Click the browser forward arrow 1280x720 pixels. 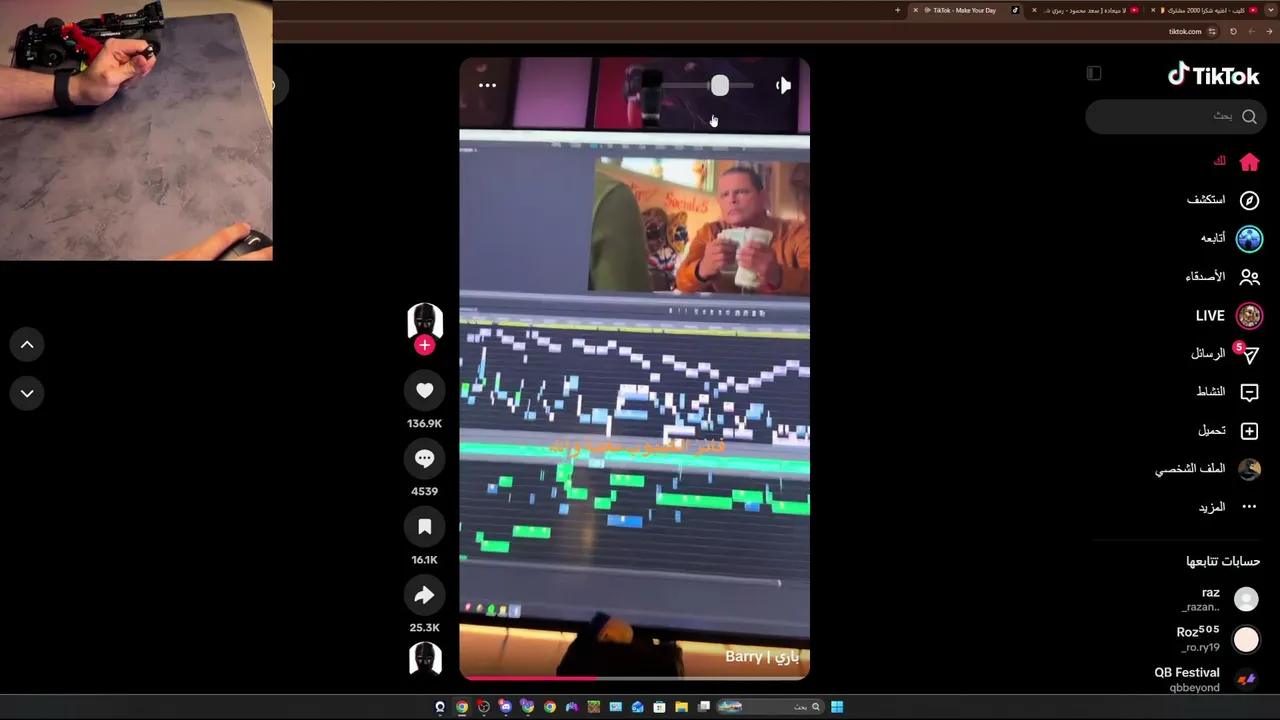1251,32
